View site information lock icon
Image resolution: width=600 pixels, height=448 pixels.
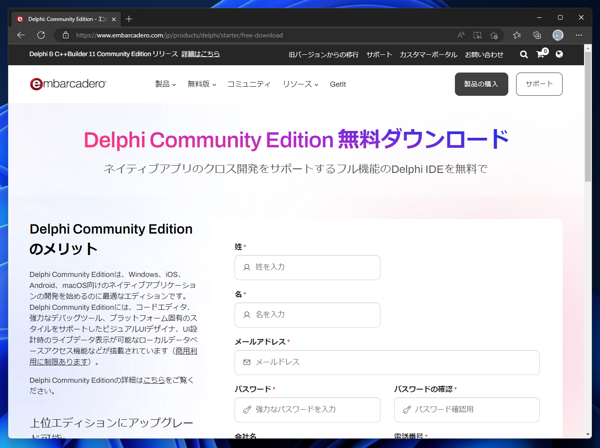pos(66,35)
